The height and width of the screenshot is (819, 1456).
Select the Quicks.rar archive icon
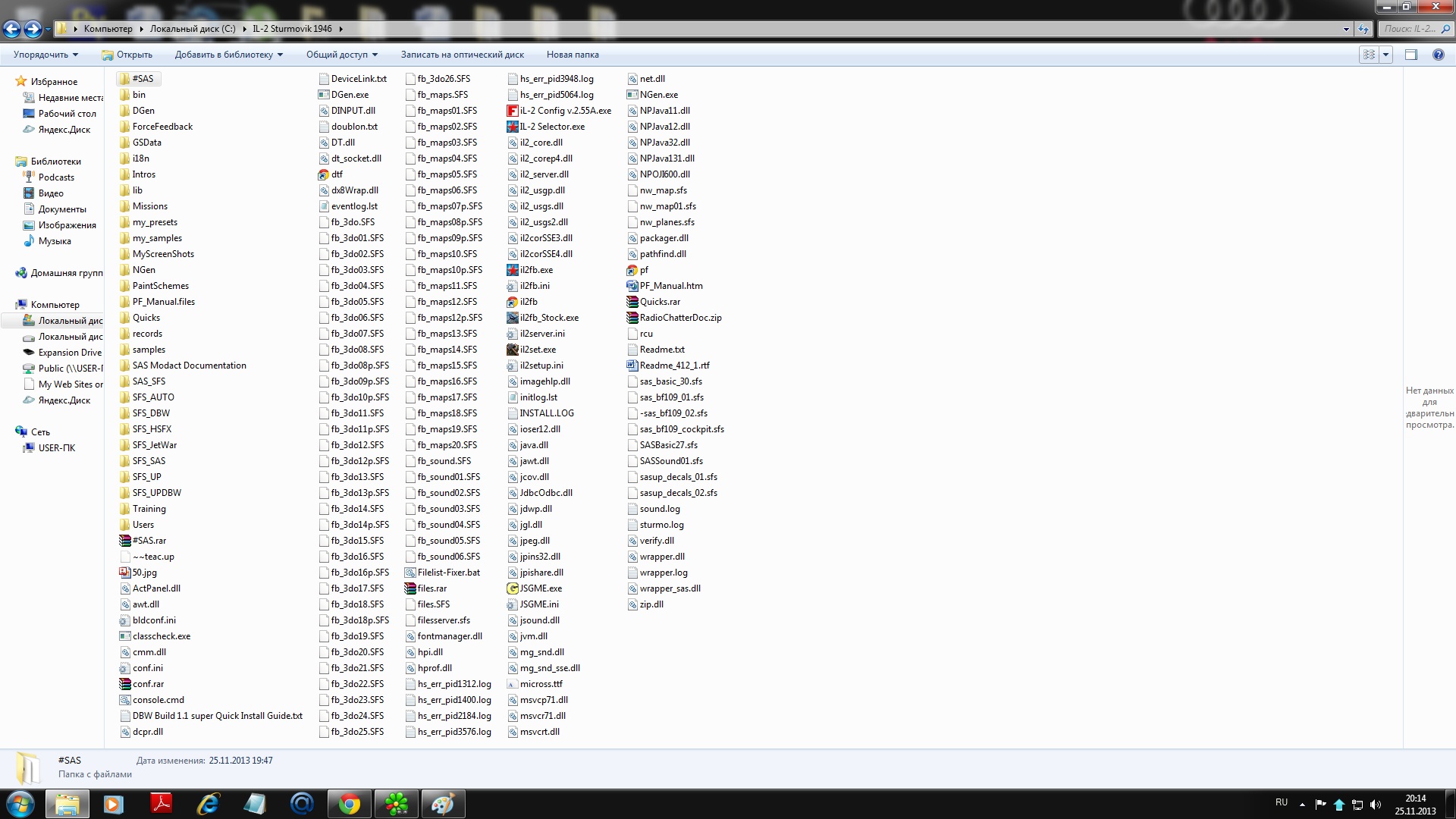[632, 302]
